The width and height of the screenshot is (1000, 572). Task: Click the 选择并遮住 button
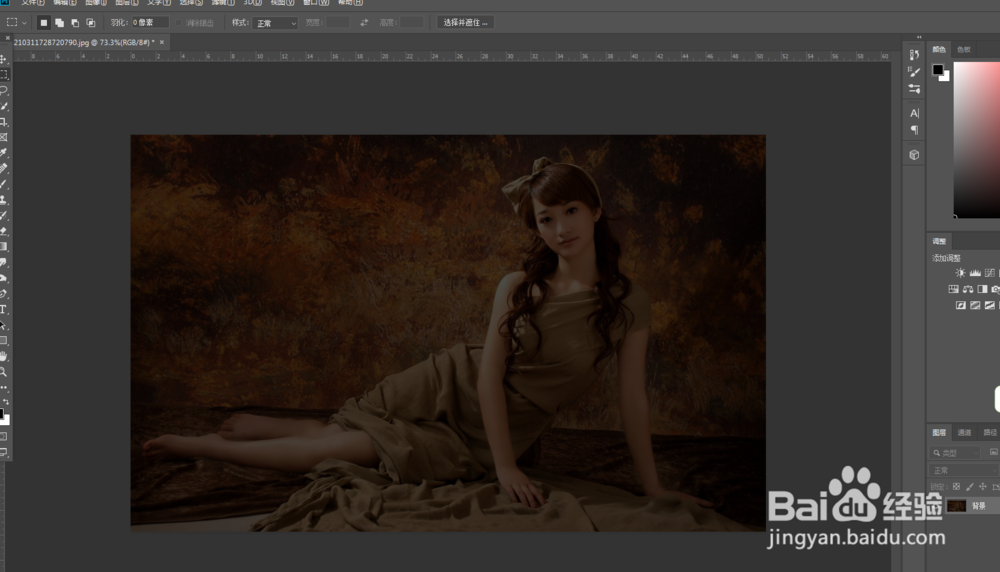[x=465, y=22]
